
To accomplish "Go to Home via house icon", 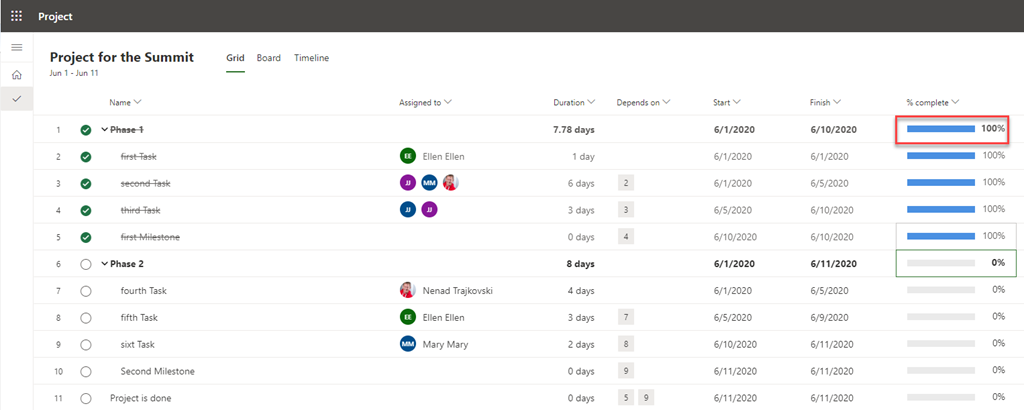I will 16,75.
